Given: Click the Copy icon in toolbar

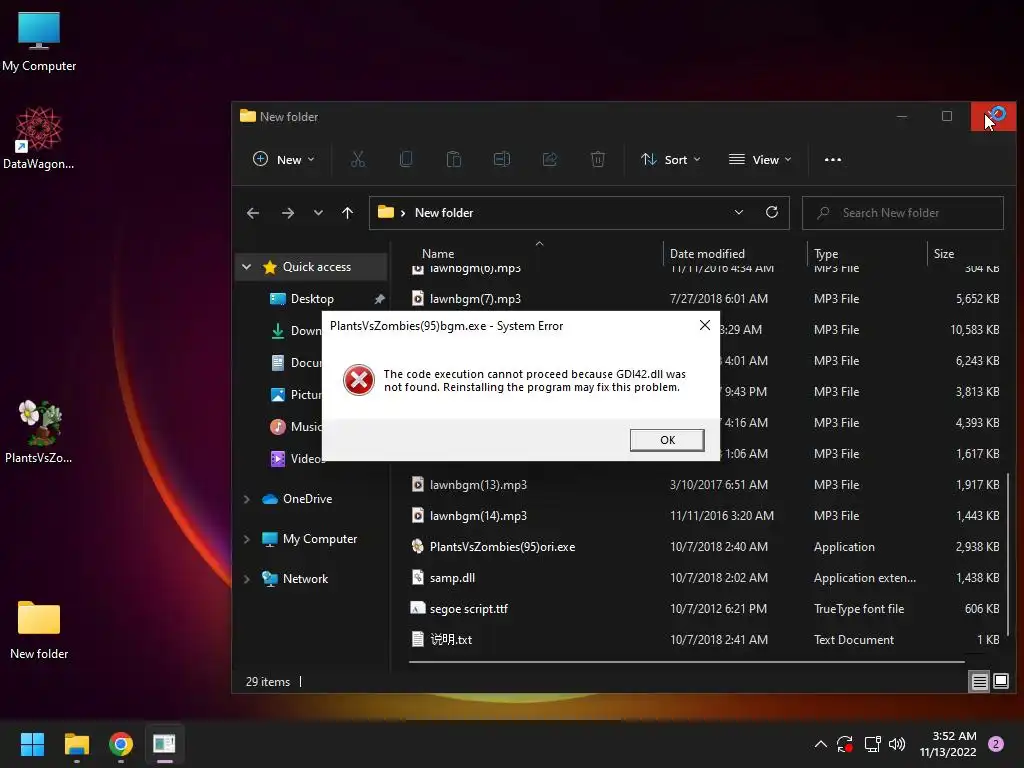Looking at the screenshot, I should (x=406, y=159).
